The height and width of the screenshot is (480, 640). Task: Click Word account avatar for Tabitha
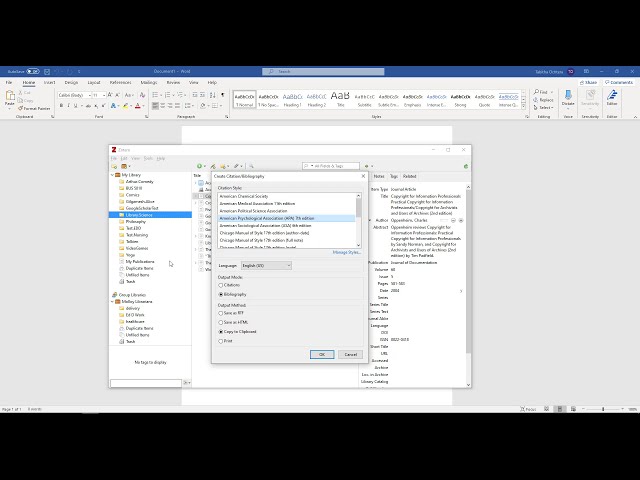coord(571,71)
